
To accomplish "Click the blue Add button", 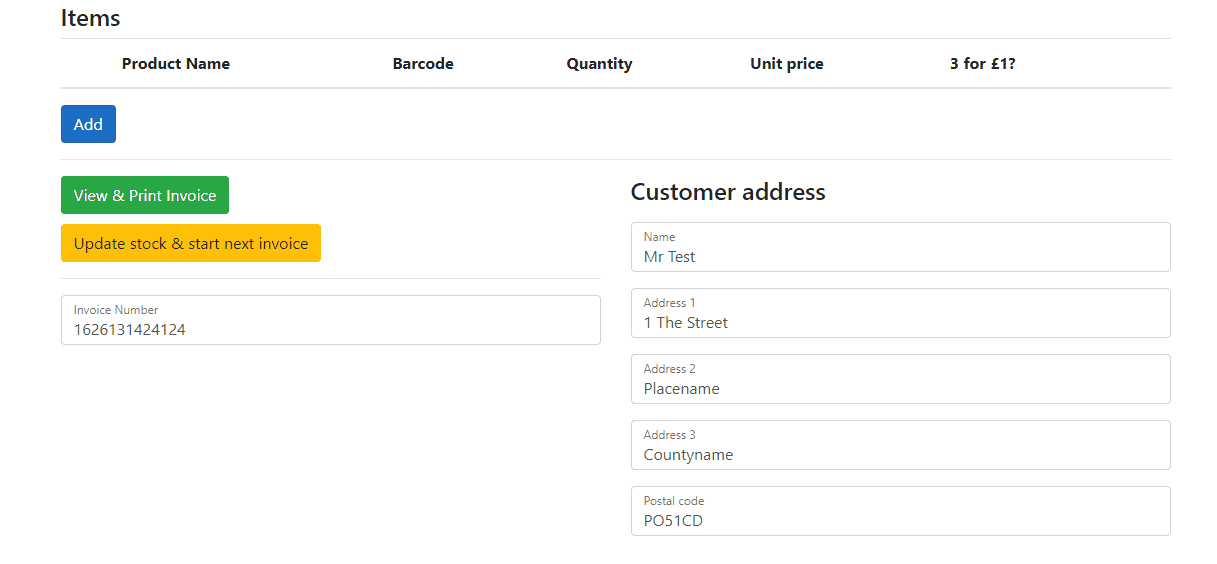I will click(x=88, y=124).
